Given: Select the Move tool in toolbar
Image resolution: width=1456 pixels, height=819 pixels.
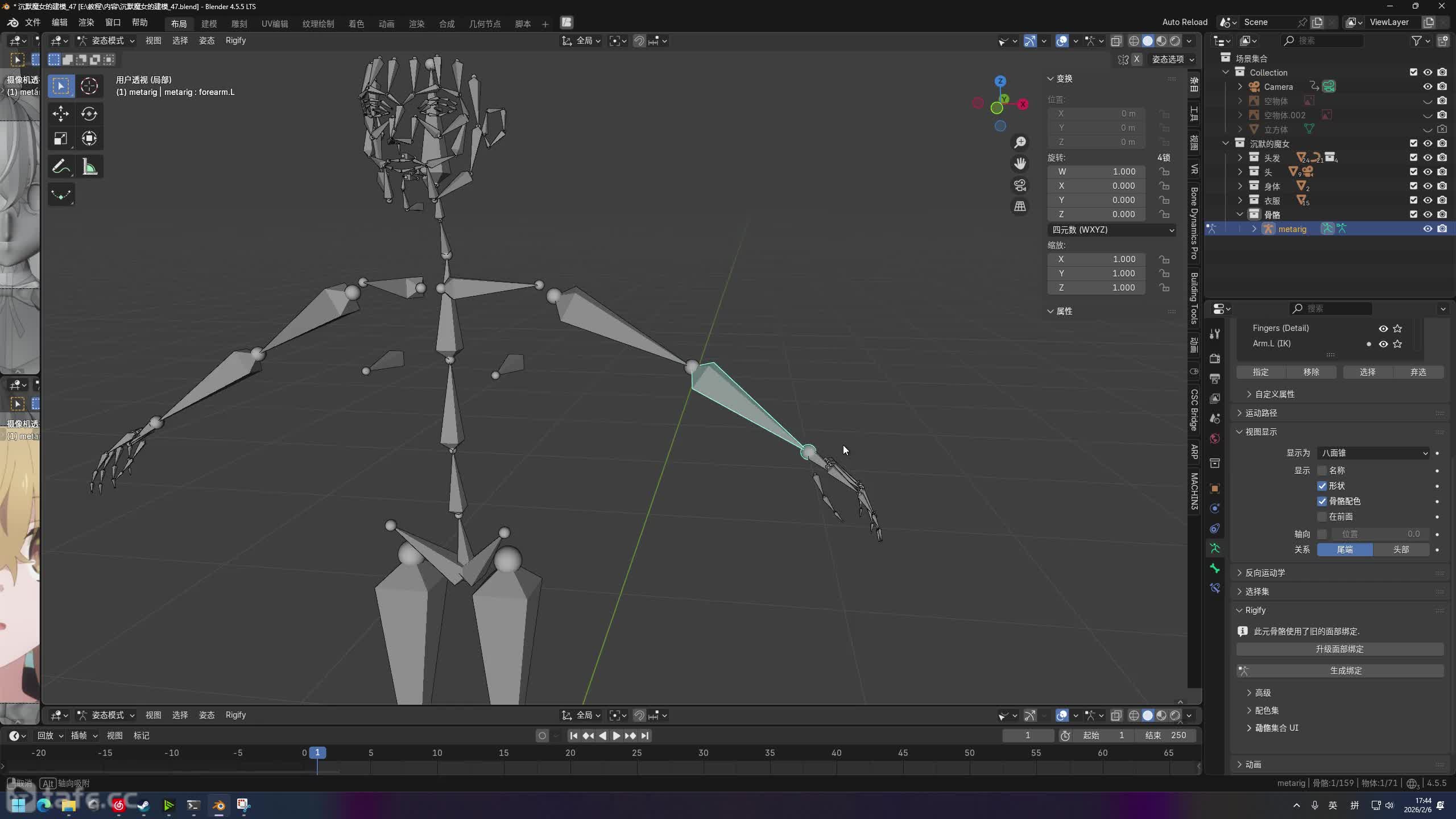Looking at the screenshot, I should [61, 113].
